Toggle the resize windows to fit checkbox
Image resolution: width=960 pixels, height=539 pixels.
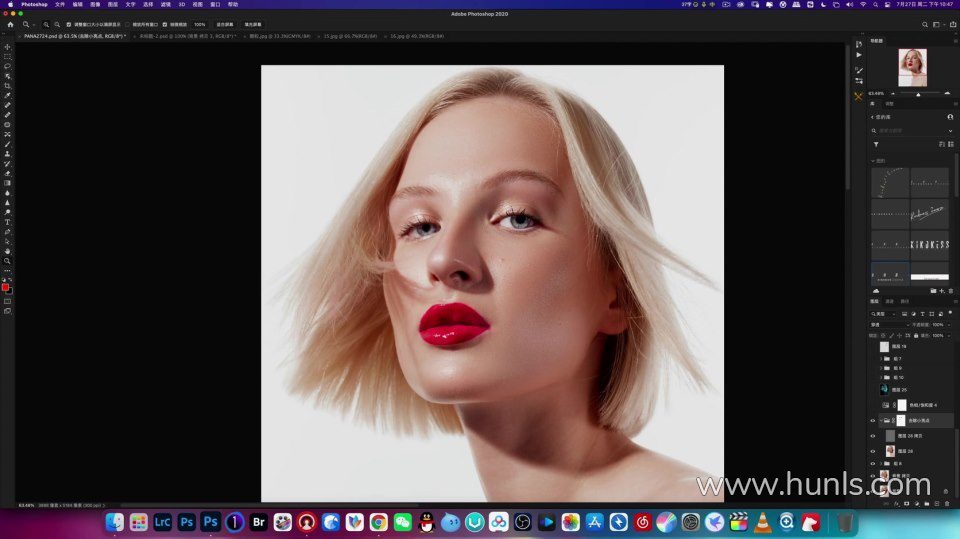[x=68, y=24]
